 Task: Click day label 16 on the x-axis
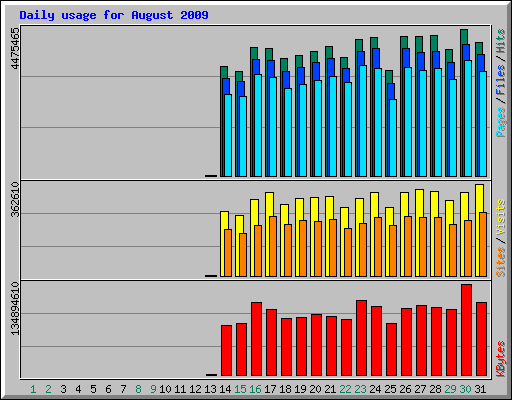click(x=255, y=389)
